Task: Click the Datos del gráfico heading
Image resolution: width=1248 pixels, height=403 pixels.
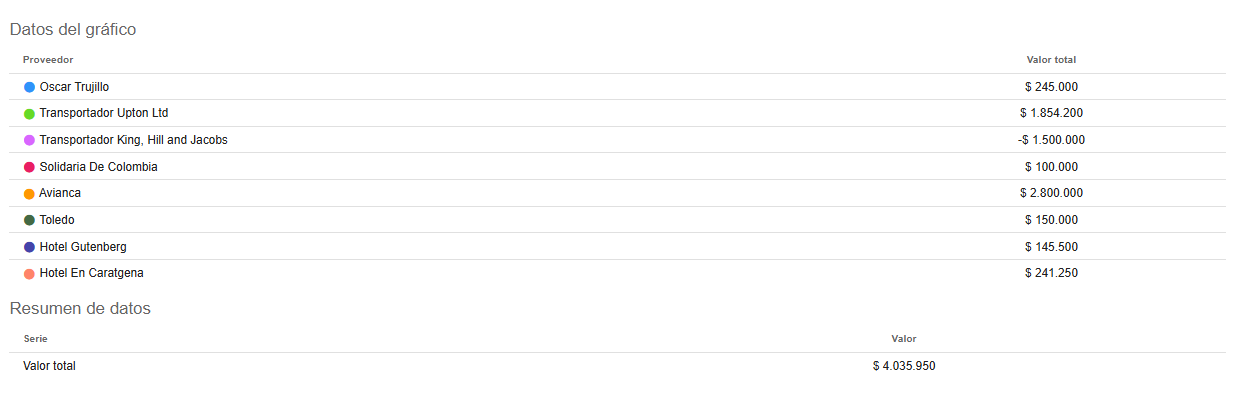Action: point(73,30)
